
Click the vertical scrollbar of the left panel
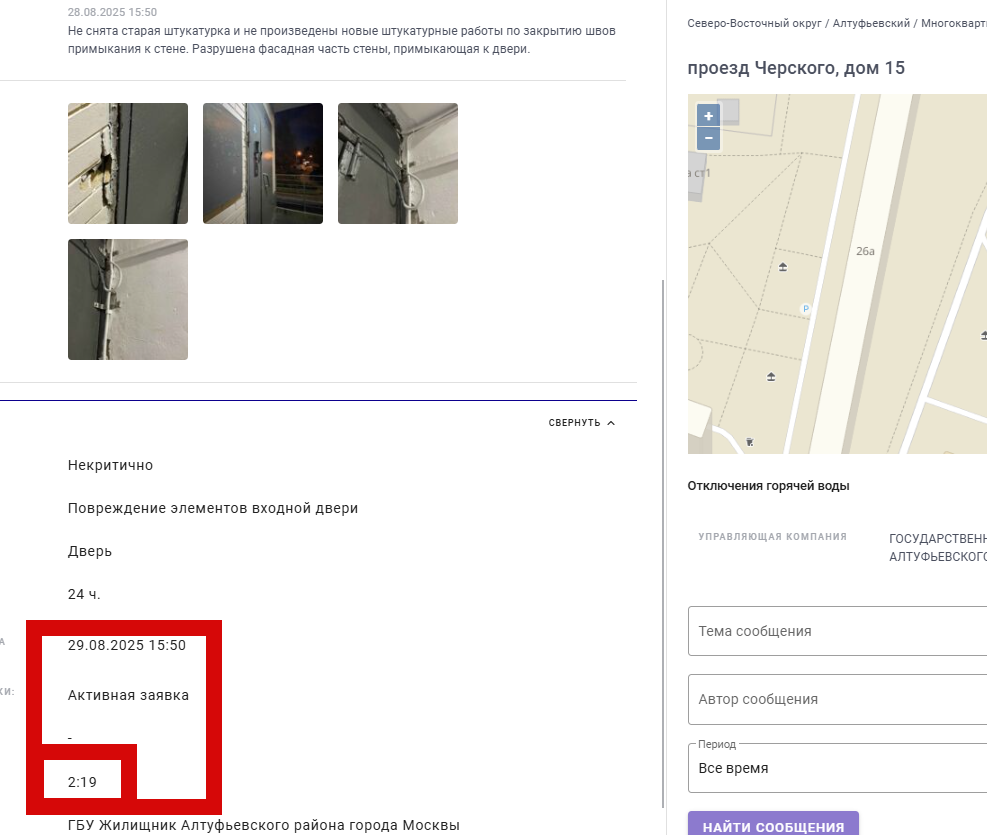click(663, 544)
